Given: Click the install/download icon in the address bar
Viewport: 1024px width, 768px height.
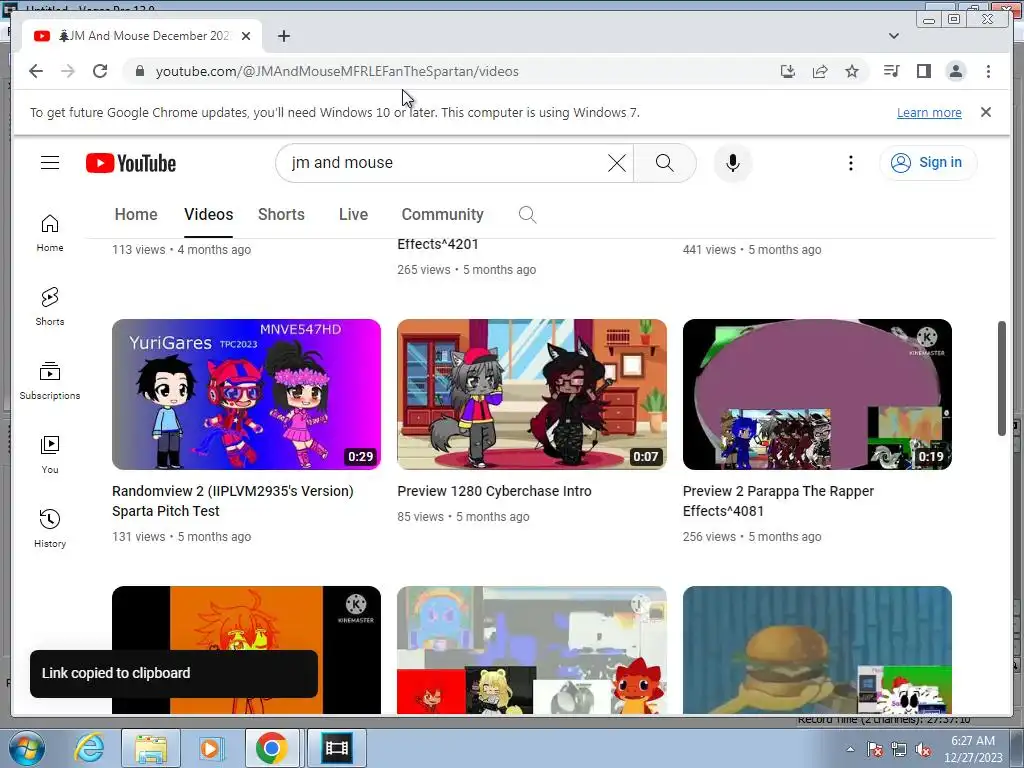Looking at the screenshot, I should (788, 71).
